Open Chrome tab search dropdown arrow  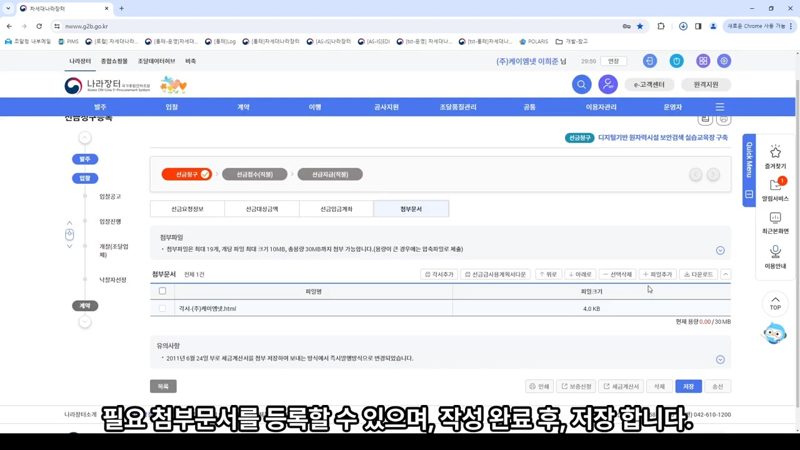click(8, 9)
